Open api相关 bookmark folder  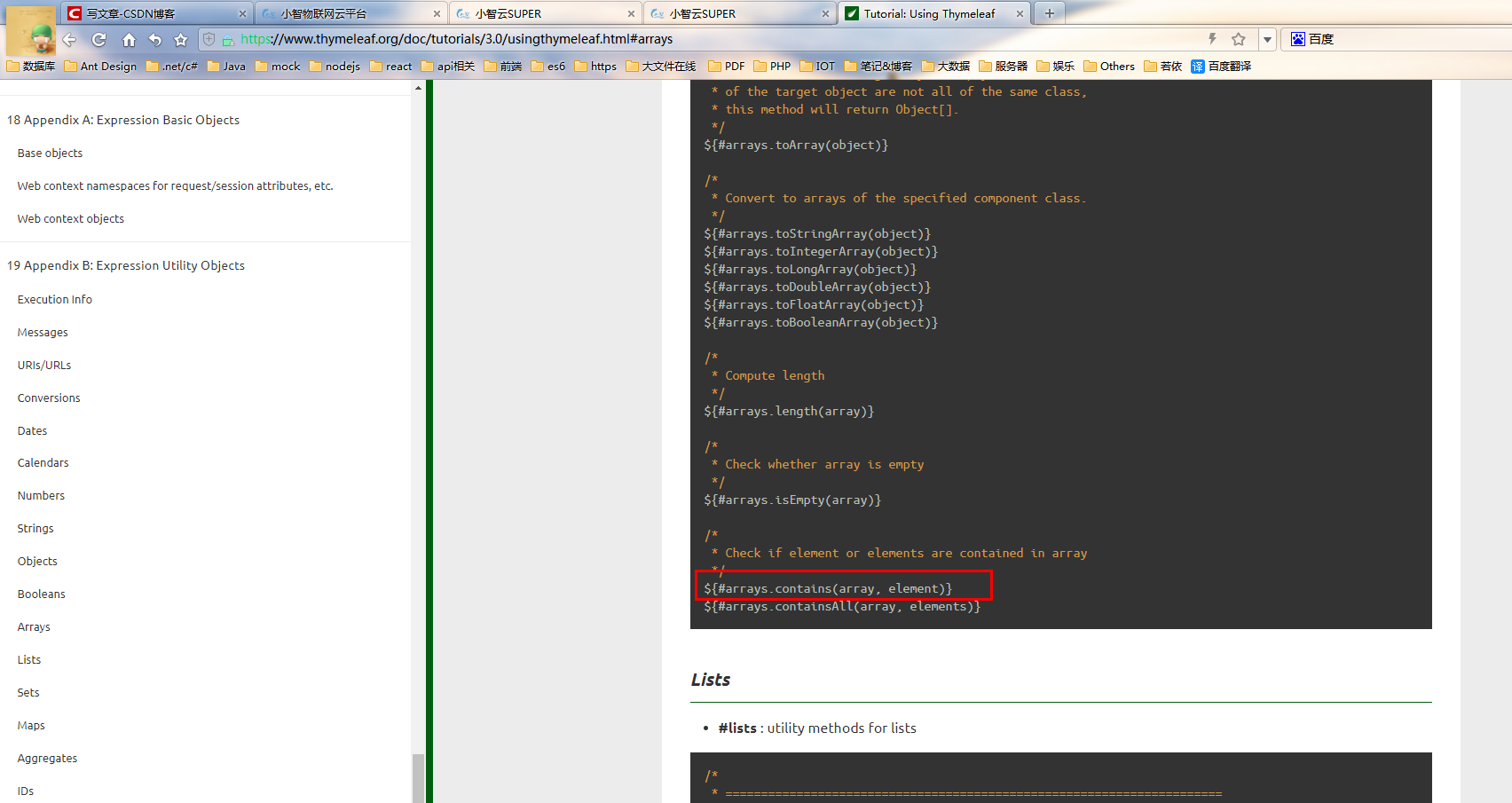(x=448, y=66)
